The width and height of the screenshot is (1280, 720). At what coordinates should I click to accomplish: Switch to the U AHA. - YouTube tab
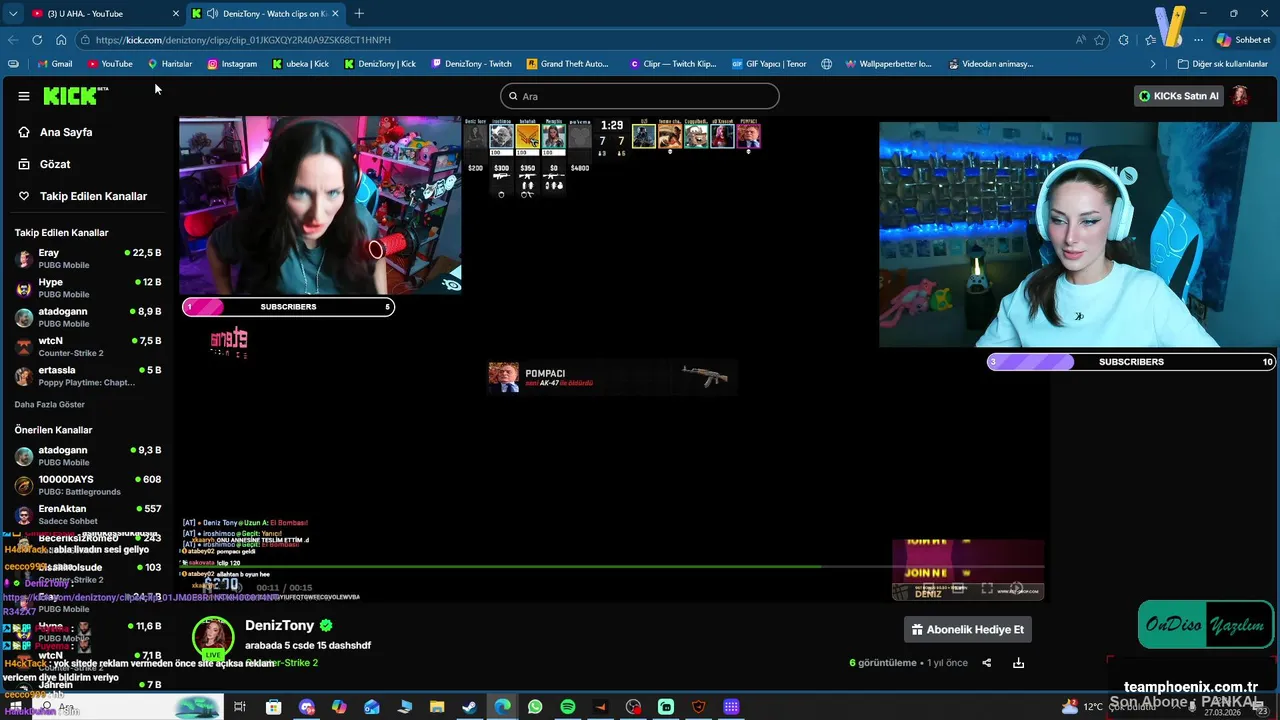coord(104,13)
